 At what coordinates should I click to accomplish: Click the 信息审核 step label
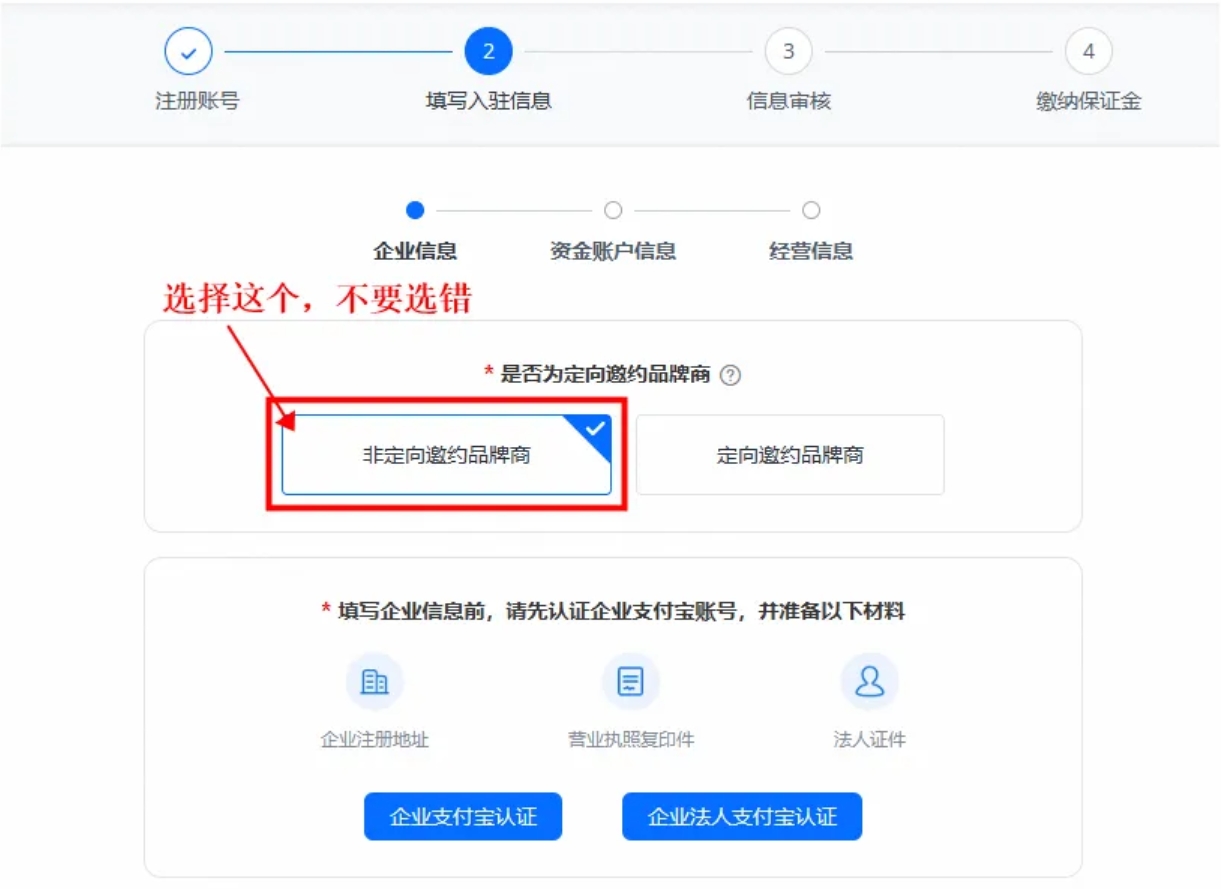click(x=789, y=101)
